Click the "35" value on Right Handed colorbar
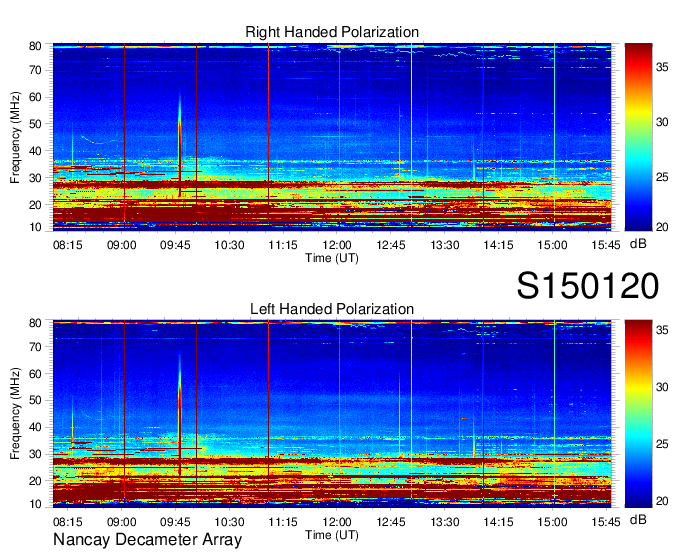 point(662,67)
